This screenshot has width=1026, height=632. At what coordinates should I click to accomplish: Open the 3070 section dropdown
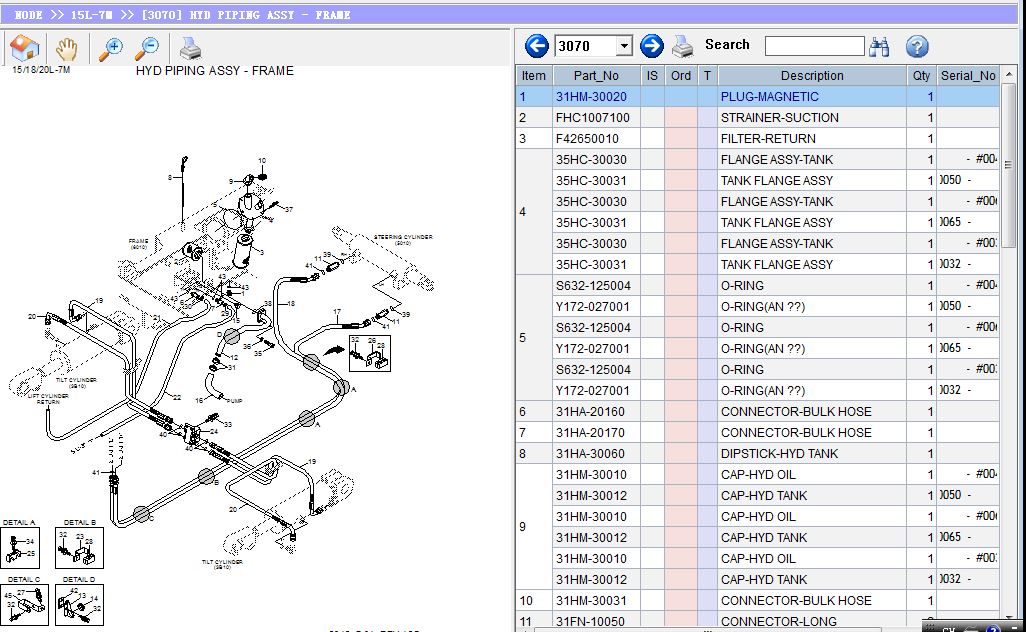click(624, 46)
